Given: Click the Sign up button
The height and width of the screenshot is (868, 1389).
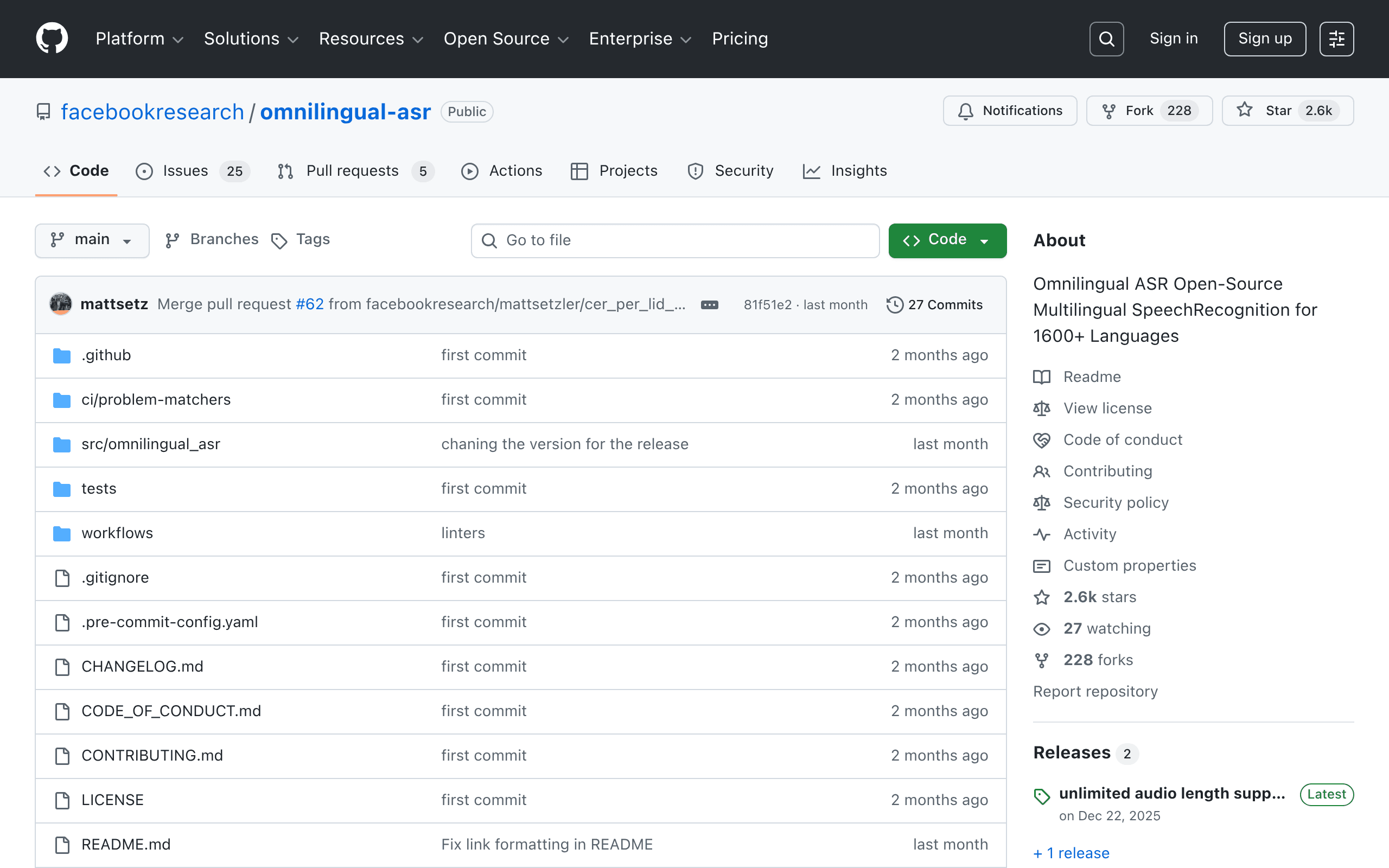Looking at the screenshot, I should pos(1265,39).
